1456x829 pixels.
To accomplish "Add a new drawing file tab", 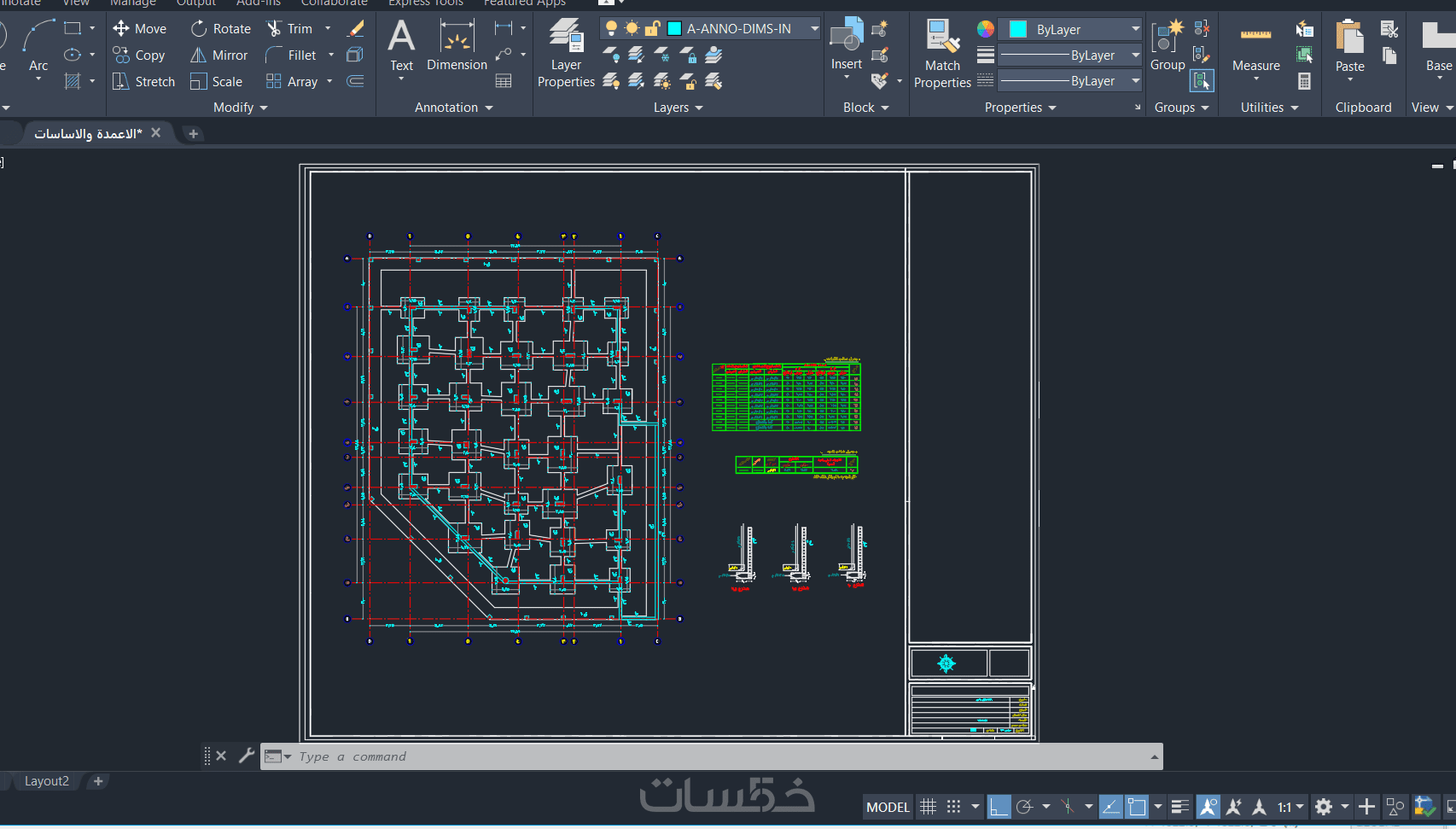I will pyautogui.click(x=193, y=133).
